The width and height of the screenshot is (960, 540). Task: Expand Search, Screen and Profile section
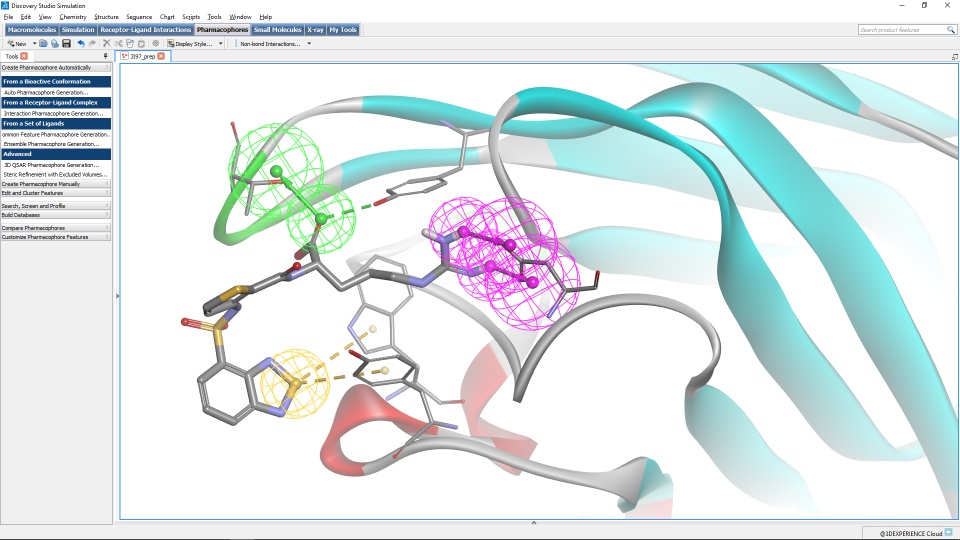56,206
